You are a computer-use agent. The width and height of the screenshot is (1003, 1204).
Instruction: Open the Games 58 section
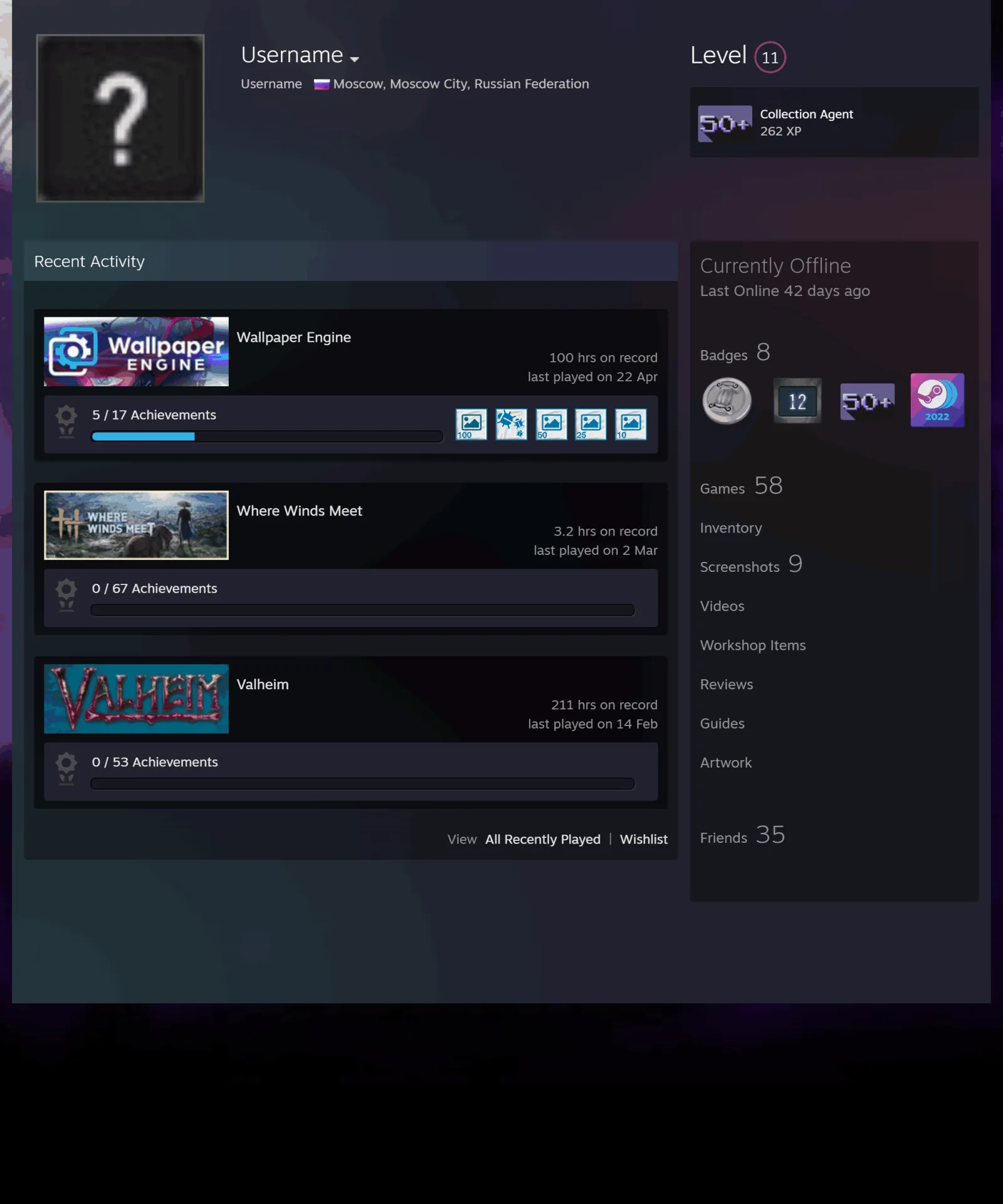coord(741,486)
